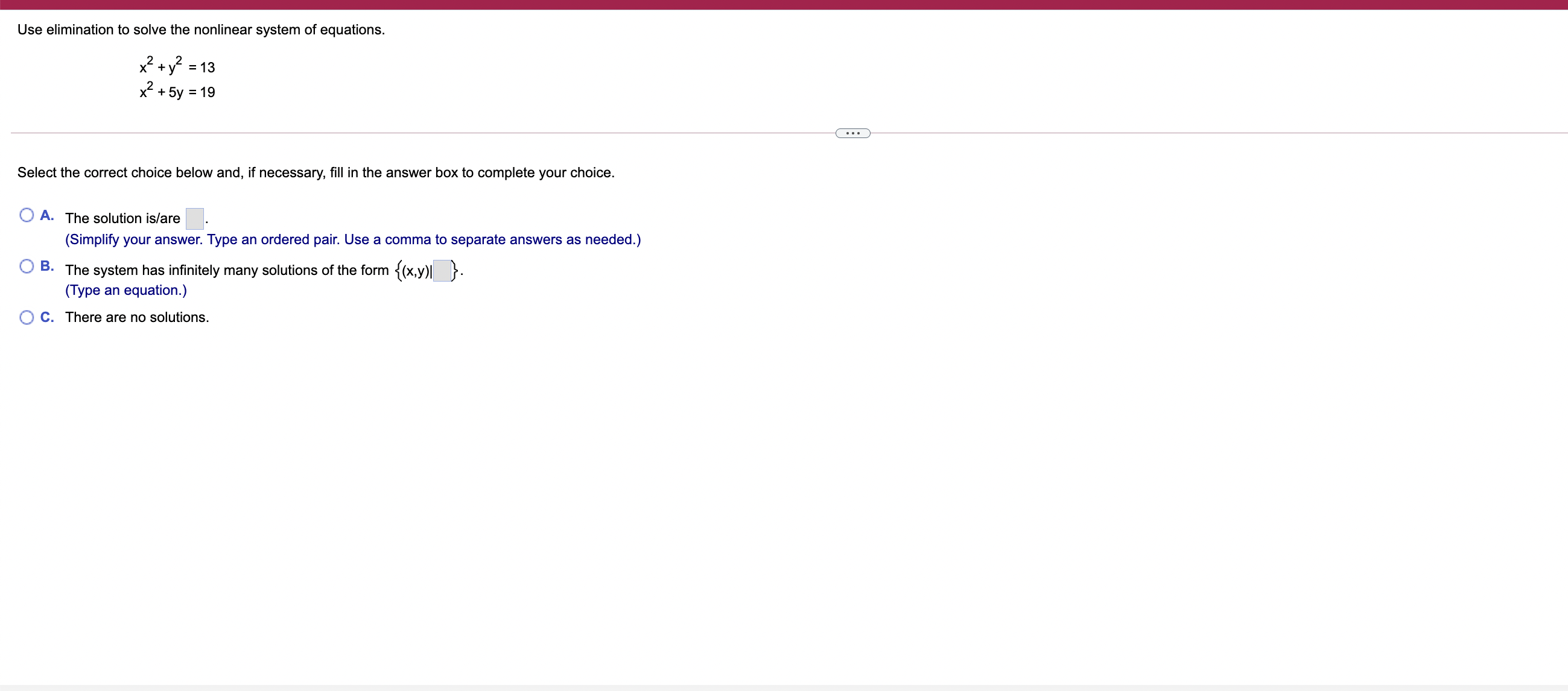This screenshot has height=691, width=1568.
Task: Choose option C radio button
Action: pos(26,318)
